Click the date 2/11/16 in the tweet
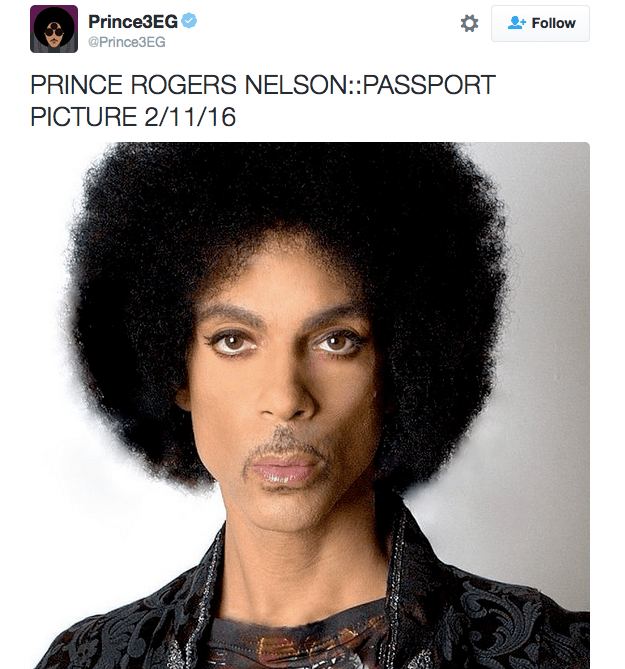Screen dimensions: 625x669 coord(190,117)
